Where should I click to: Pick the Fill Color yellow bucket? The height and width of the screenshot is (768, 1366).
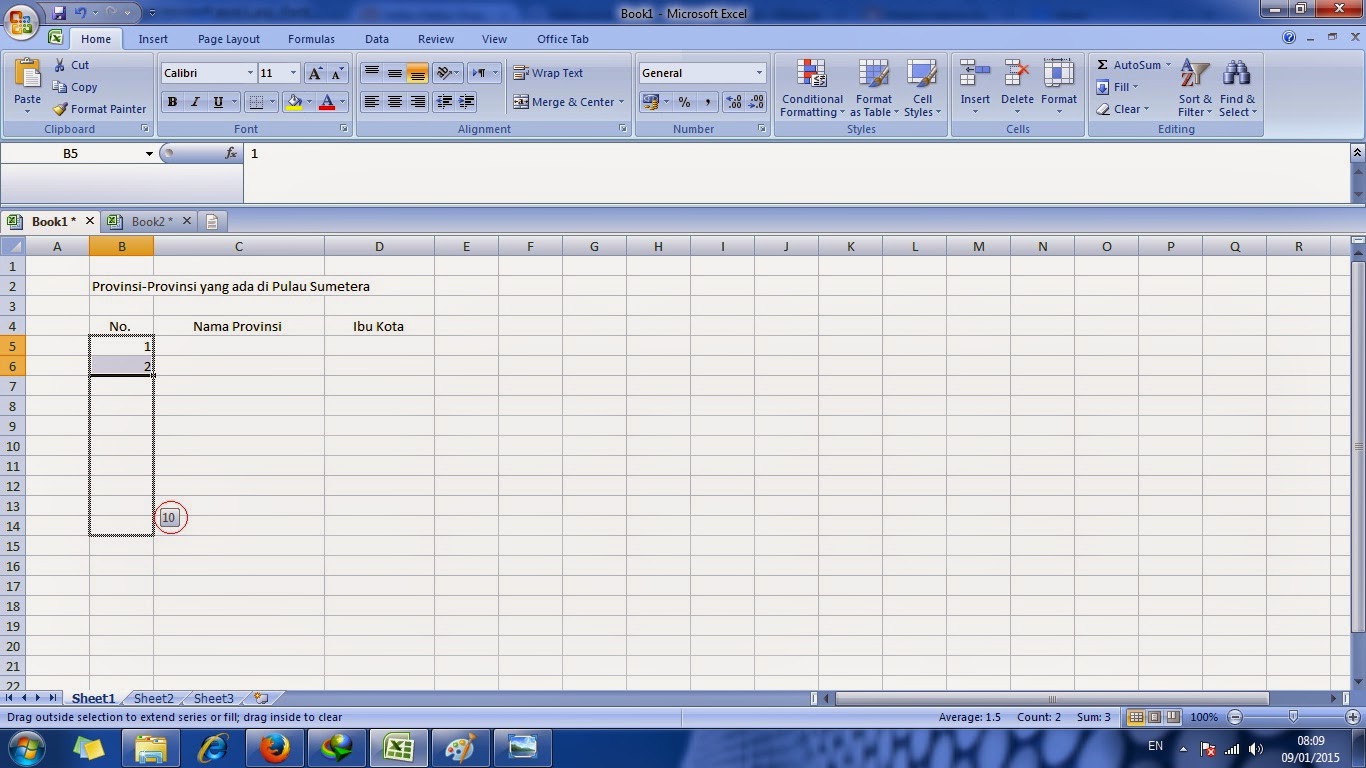(294, 102)
